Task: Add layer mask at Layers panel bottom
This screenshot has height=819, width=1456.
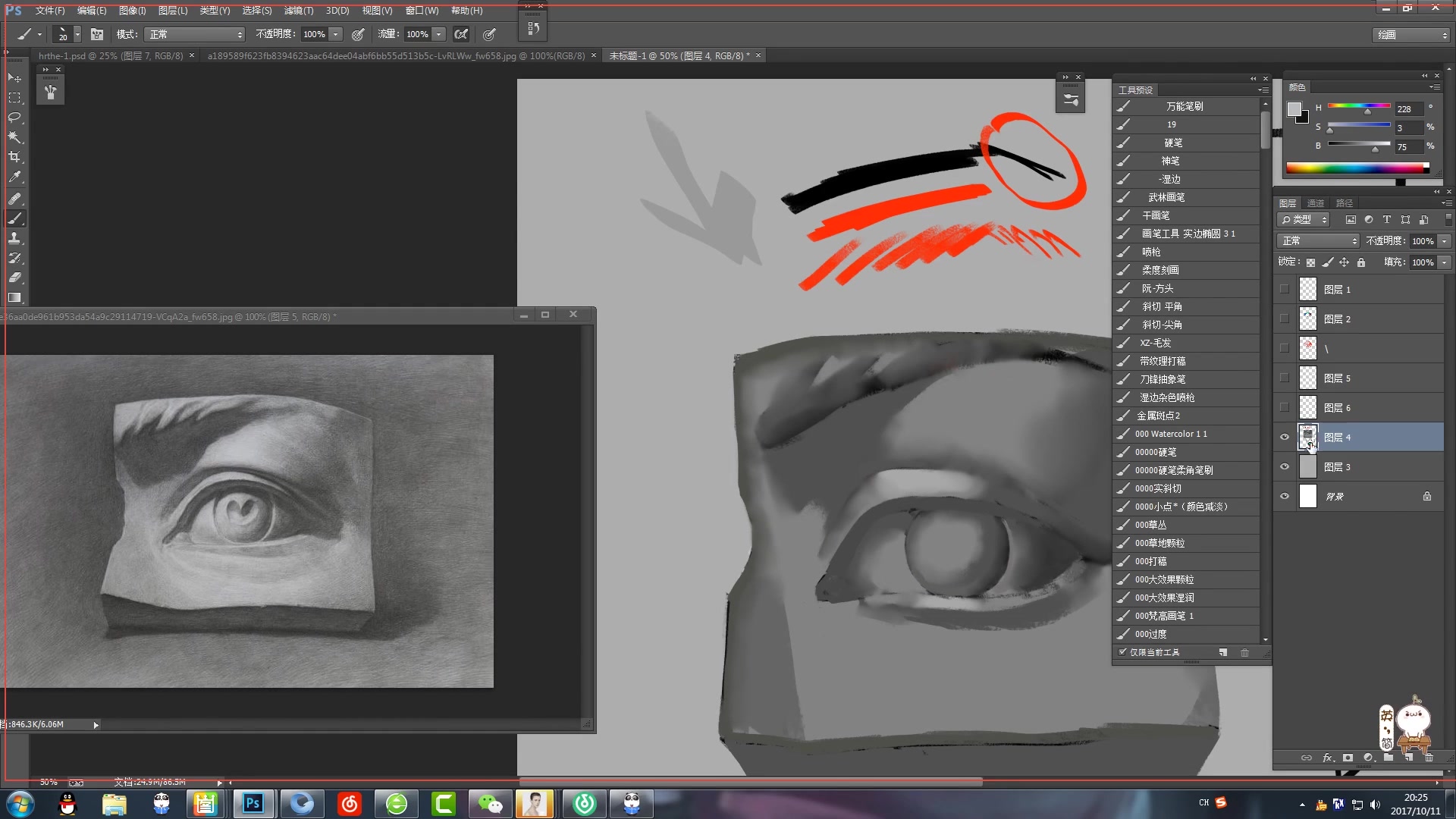Action: (x=1348, y=758)
